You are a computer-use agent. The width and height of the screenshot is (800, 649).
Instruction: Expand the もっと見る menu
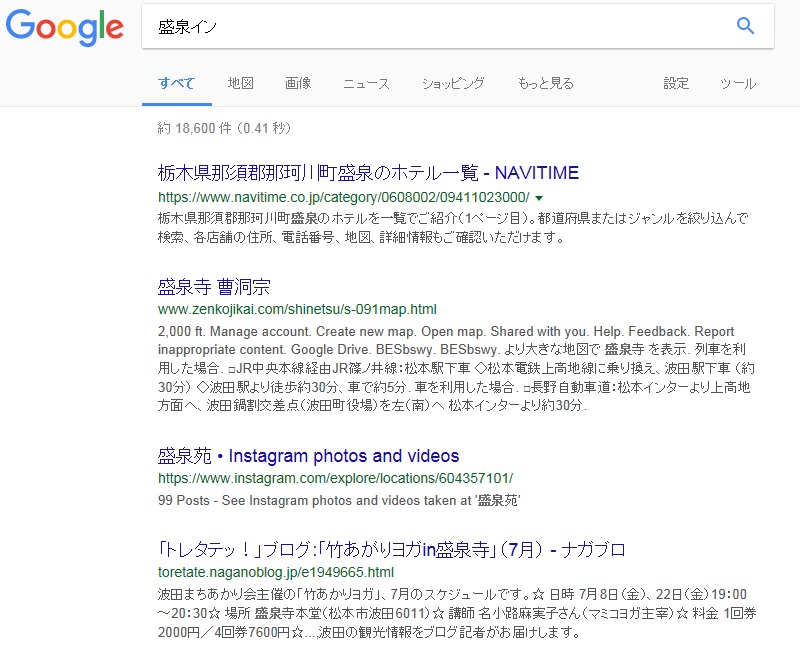[545, 83]
